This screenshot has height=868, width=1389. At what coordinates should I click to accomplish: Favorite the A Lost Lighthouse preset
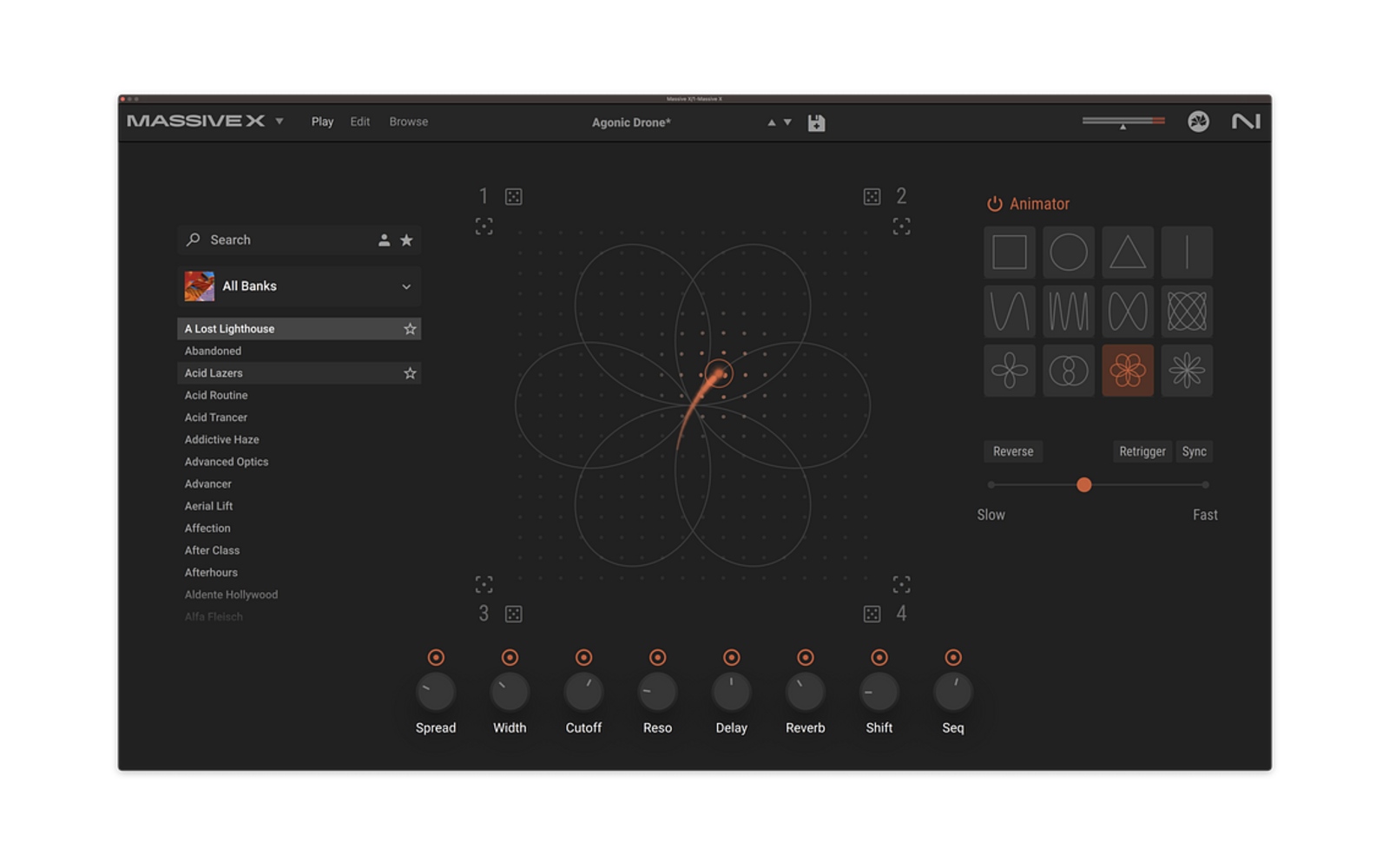pos(410,329)
